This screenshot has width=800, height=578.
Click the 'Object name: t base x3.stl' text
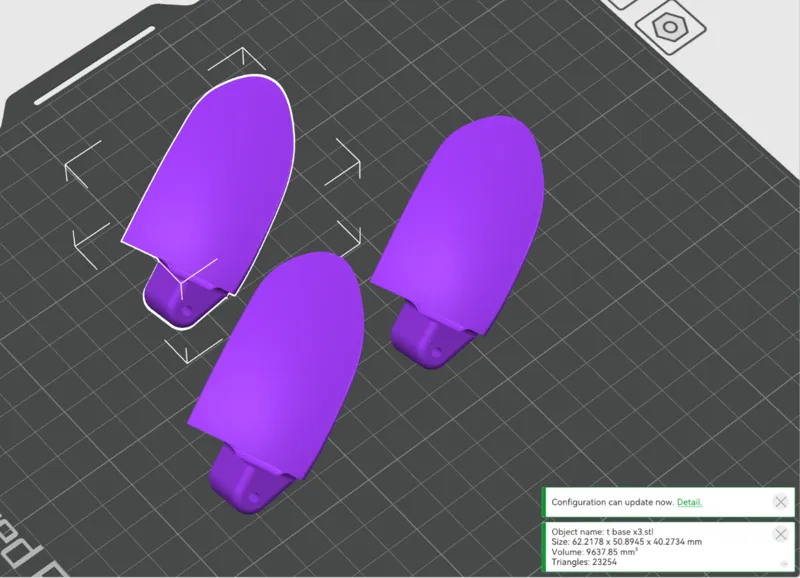coord(602,532)
